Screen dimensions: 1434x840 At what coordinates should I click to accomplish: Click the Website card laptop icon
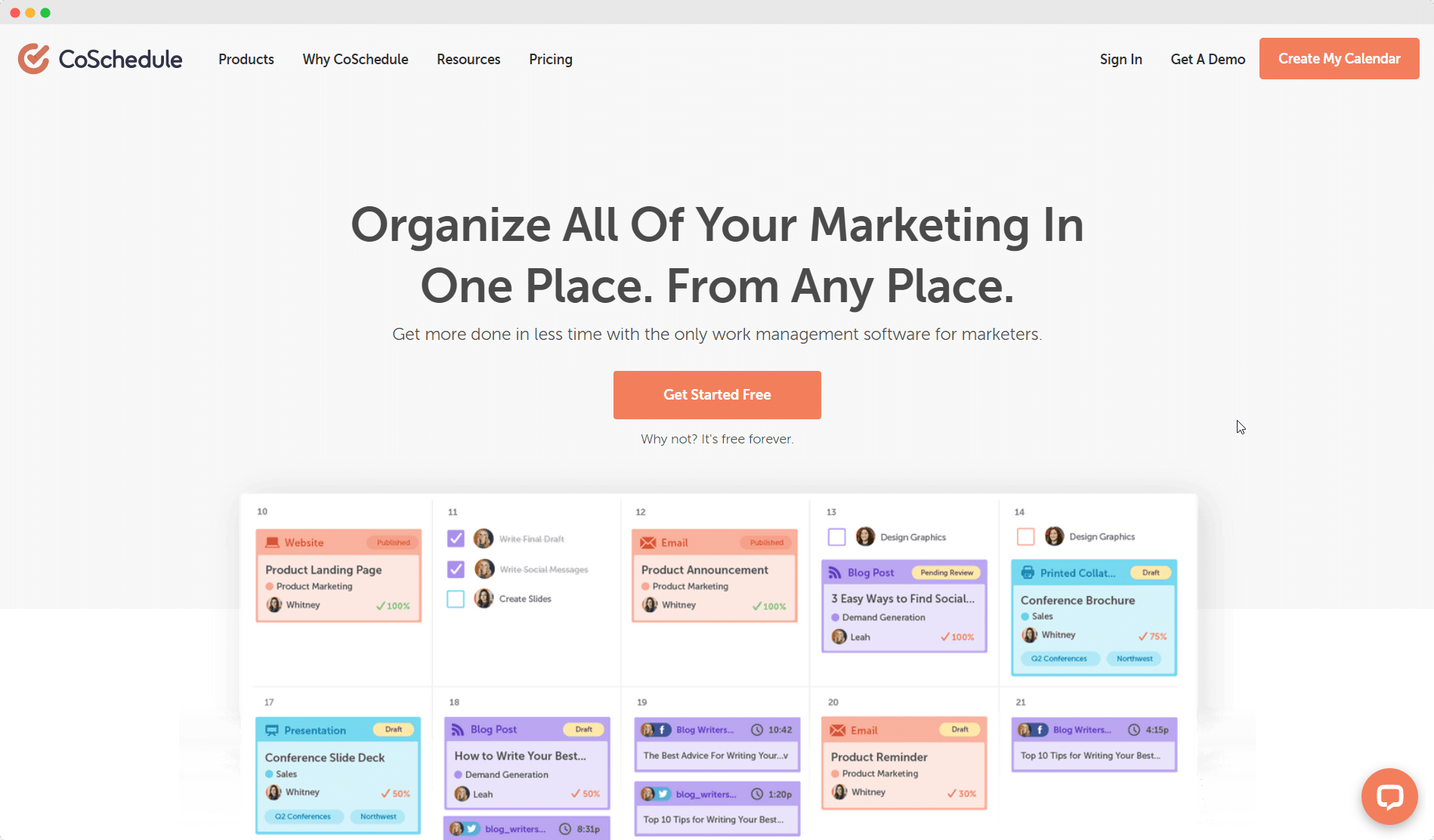pyautogui.click(x=272, y=542)
